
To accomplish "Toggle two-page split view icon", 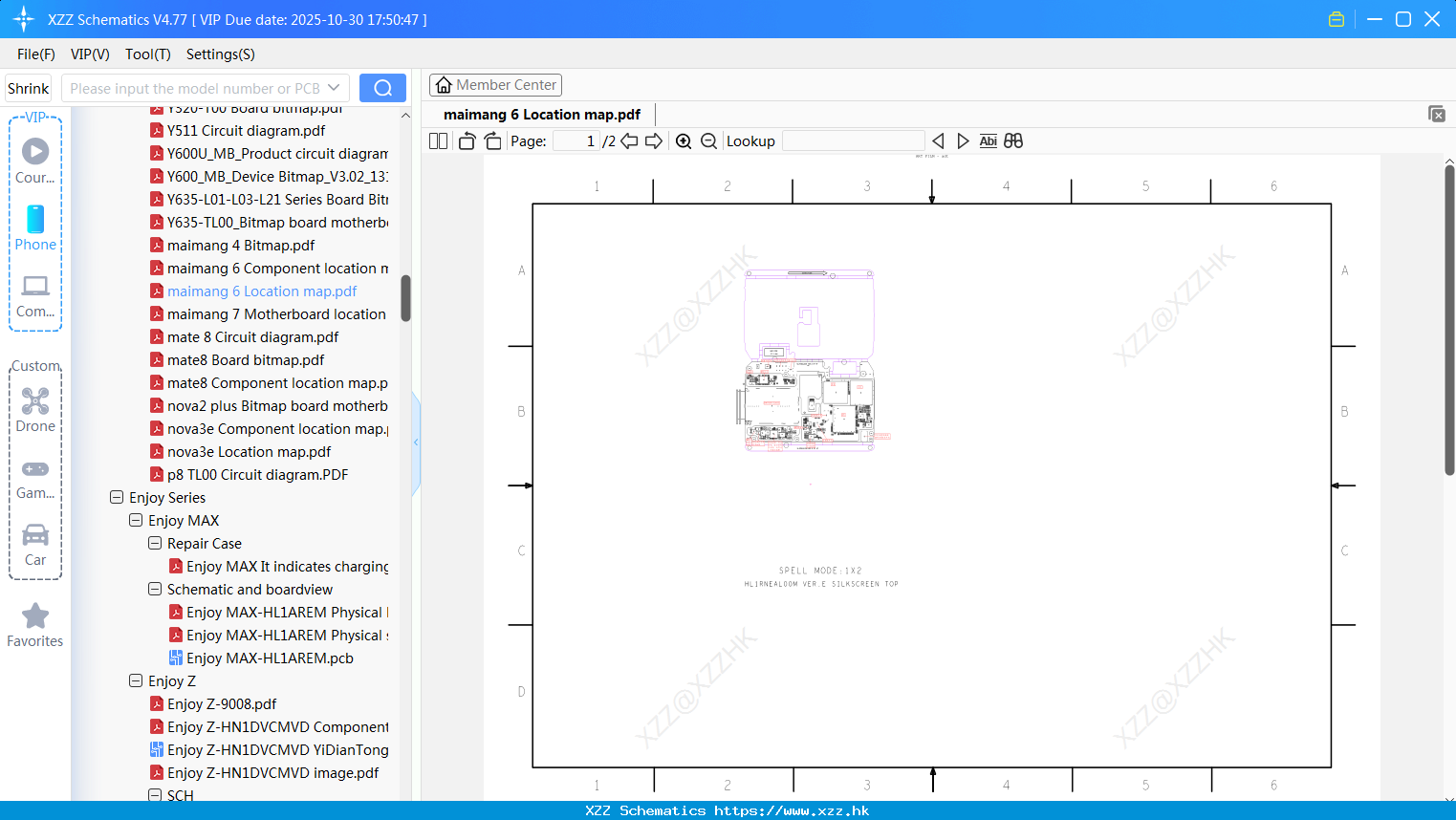I will pyautogui.click(x=438, y=140).
